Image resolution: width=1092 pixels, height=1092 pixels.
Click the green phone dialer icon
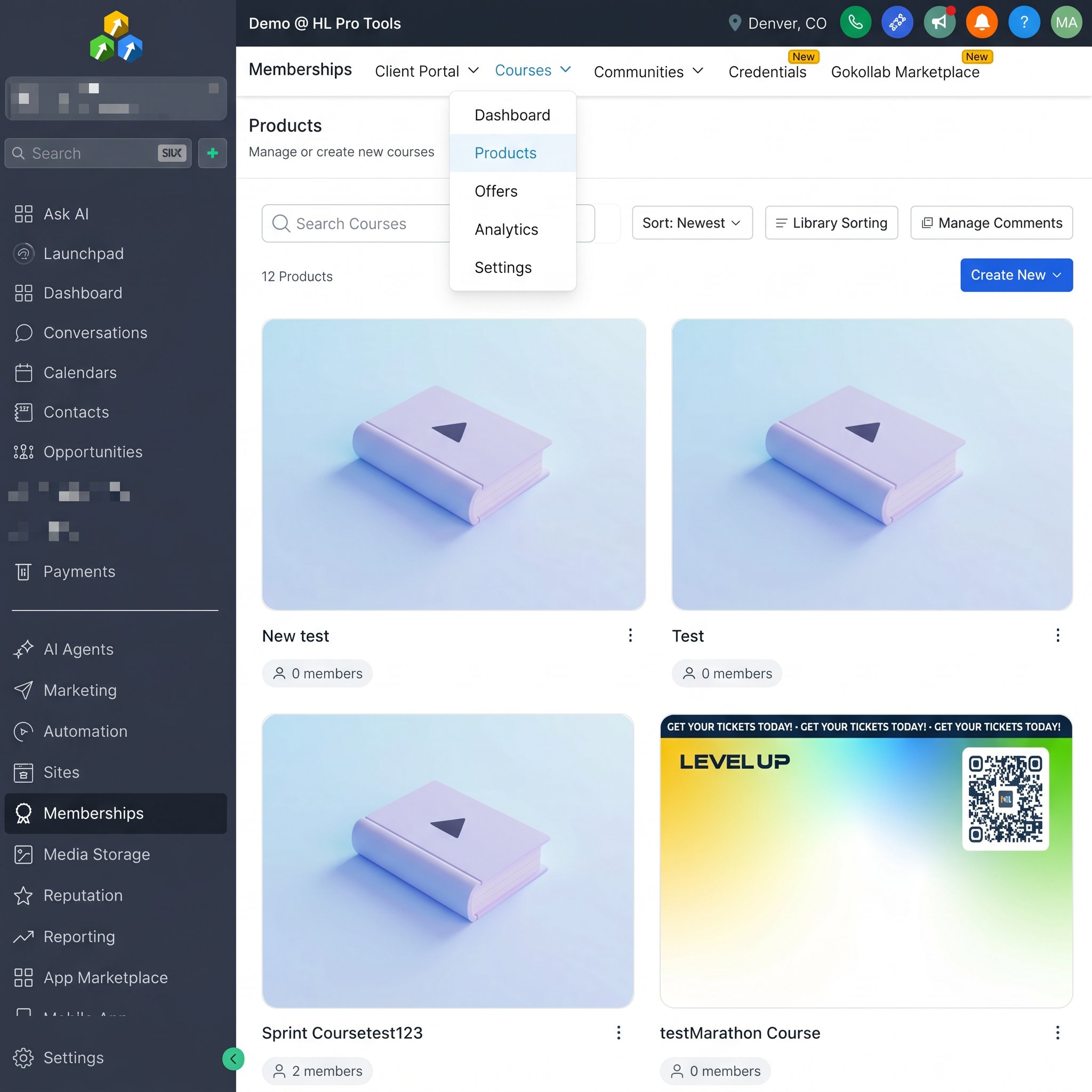[x=855, y=22]
